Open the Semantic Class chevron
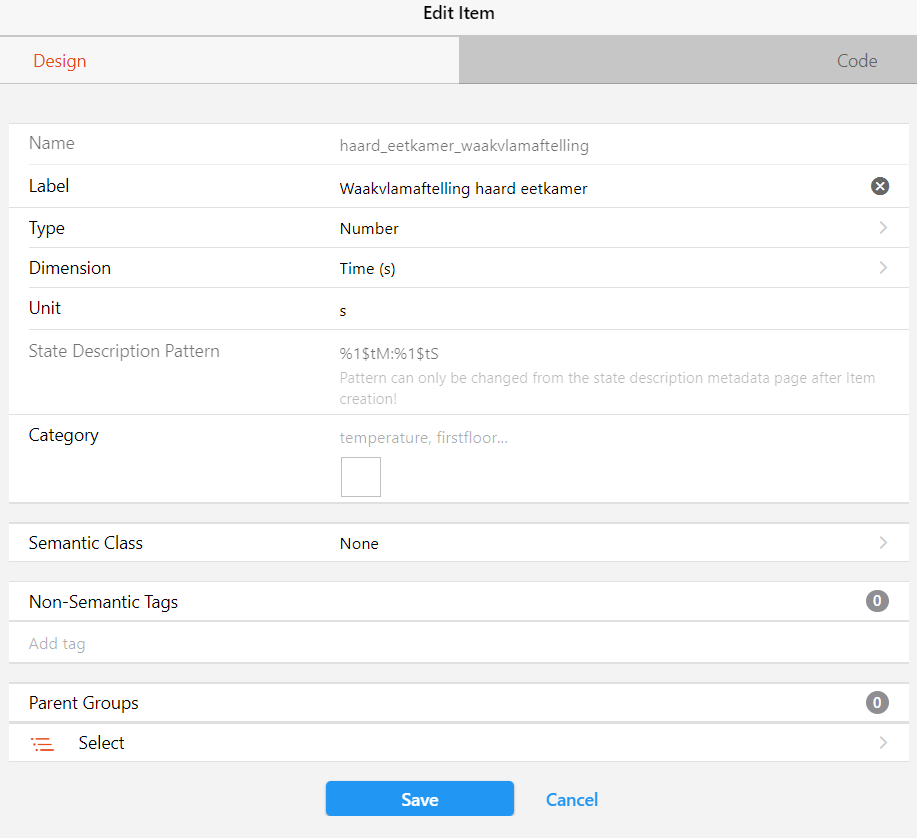 tap(883, 543)
